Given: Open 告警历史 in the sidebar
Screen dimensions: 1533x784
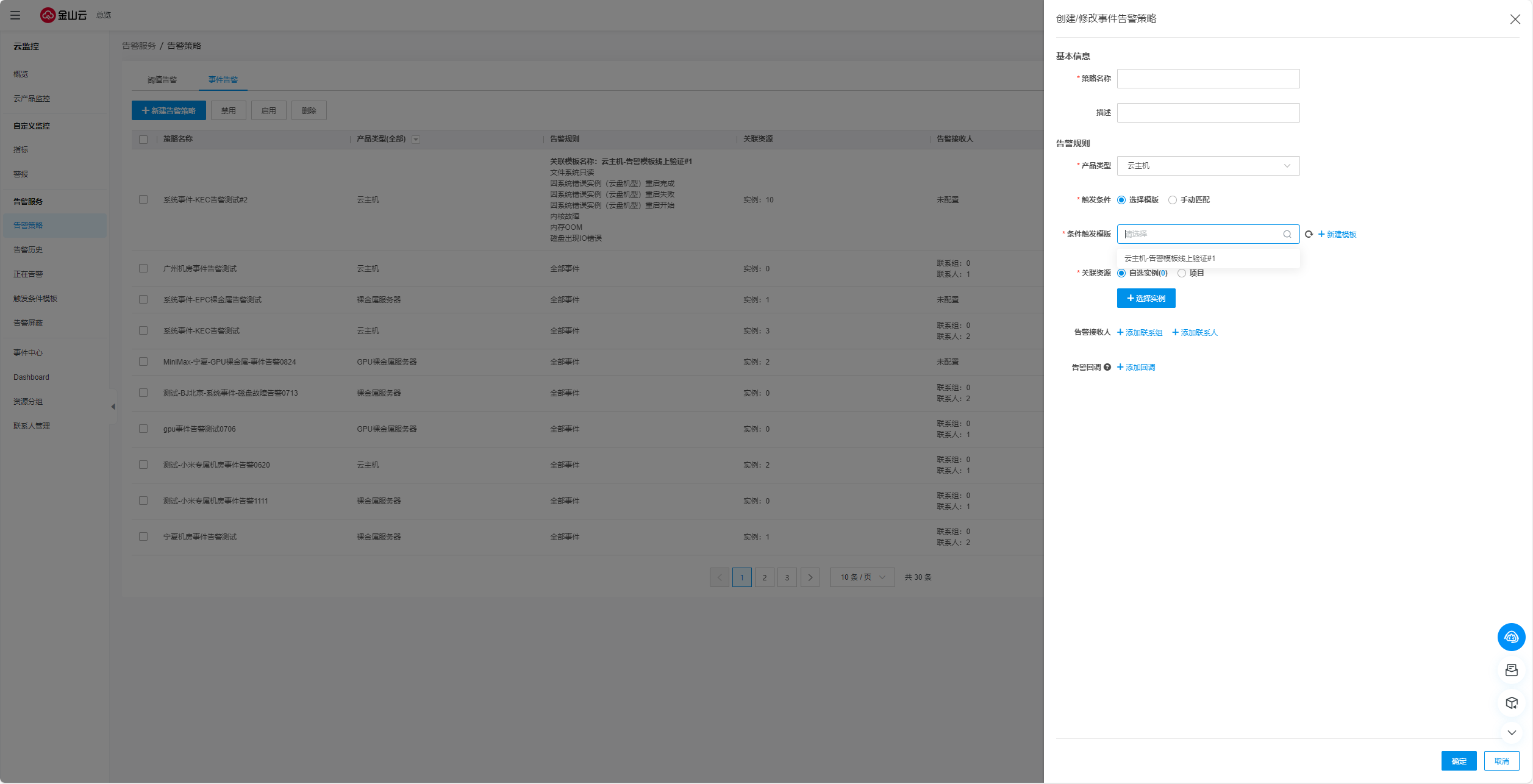Looking at the screenshot, I should point(28,250).
